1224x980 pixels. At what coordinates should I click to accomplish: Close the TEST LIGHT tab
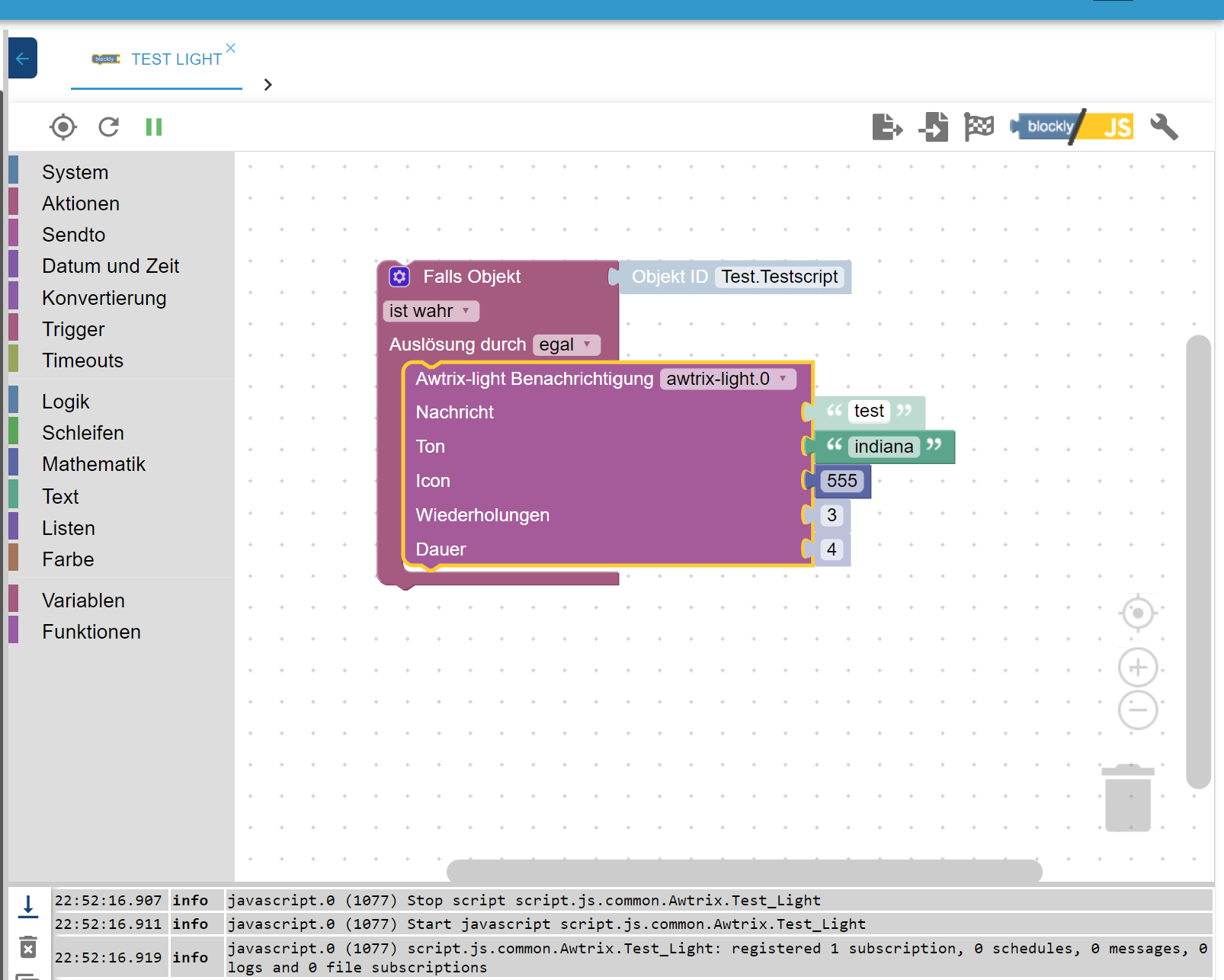coord(230,48)
